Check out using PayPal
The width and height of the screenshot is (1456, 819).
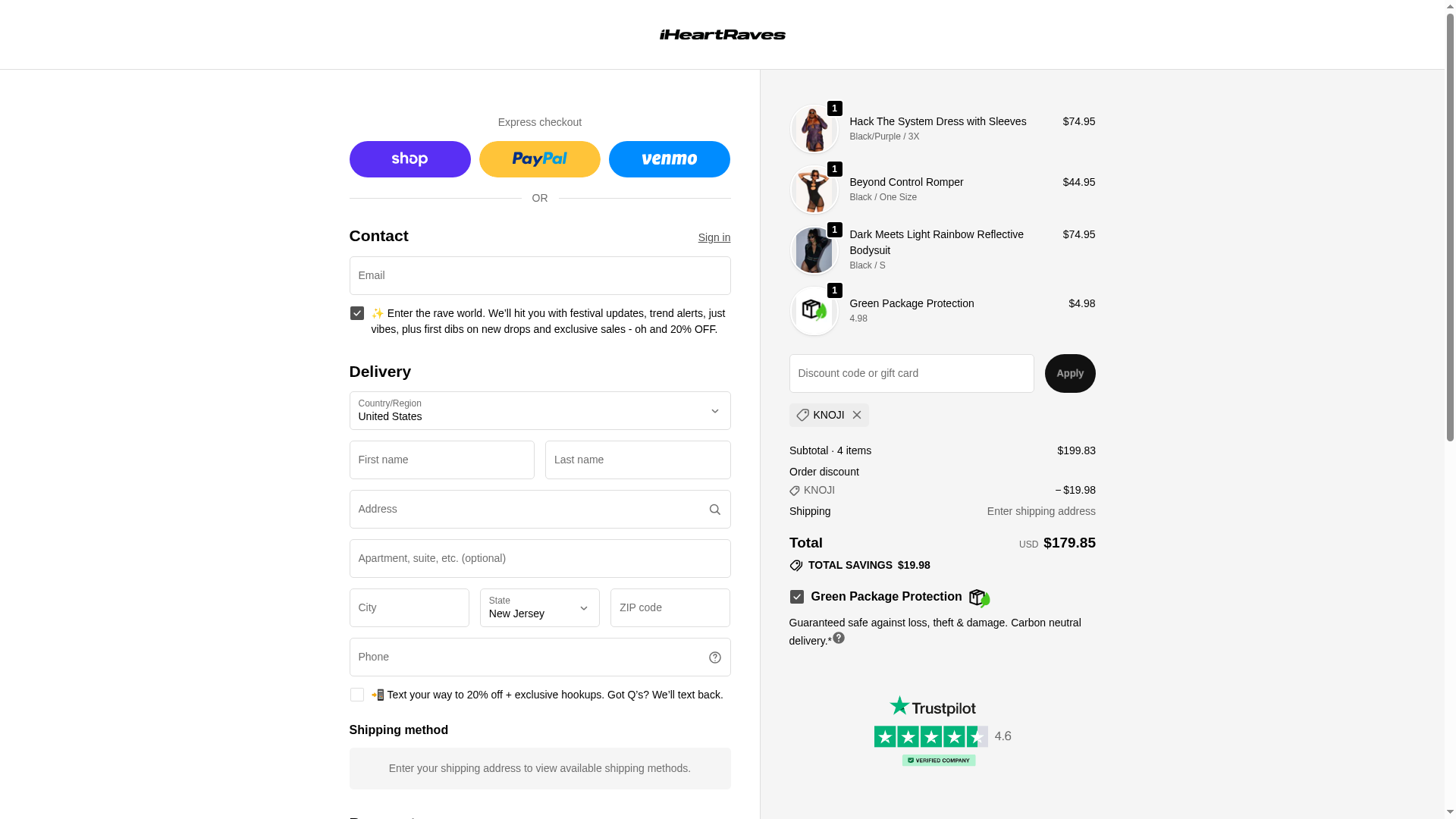tap(539, 159)
